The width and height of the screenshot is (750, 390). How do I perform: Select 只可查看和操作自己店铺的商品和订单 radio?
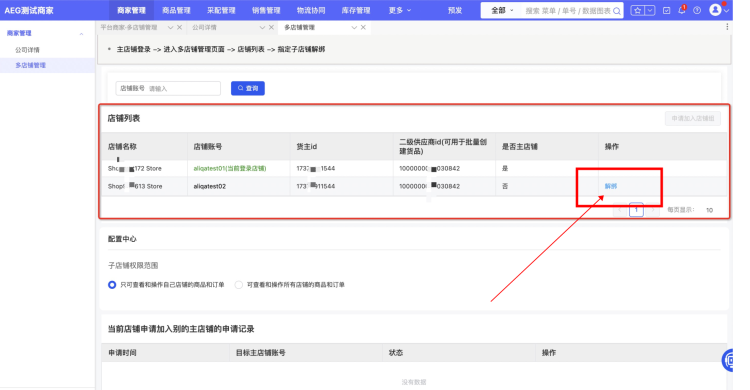click(112, 285)
